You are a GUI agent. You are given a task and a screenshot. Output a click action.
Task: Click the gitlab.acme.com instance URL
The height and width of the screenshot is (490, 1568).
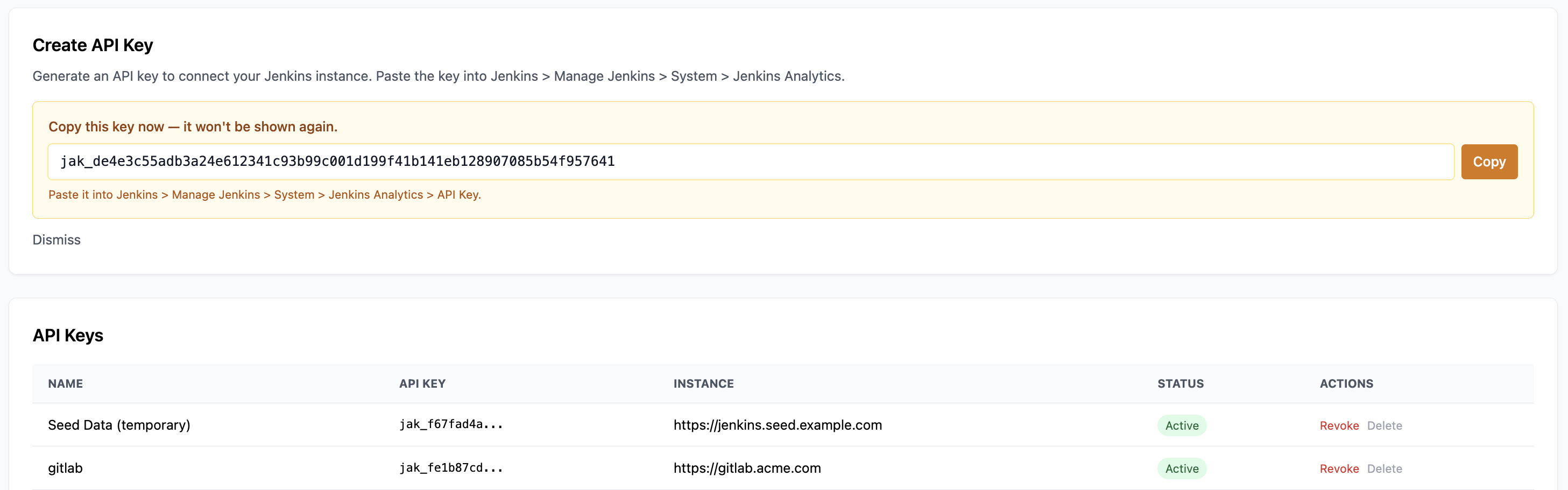(x=747, y=468)
